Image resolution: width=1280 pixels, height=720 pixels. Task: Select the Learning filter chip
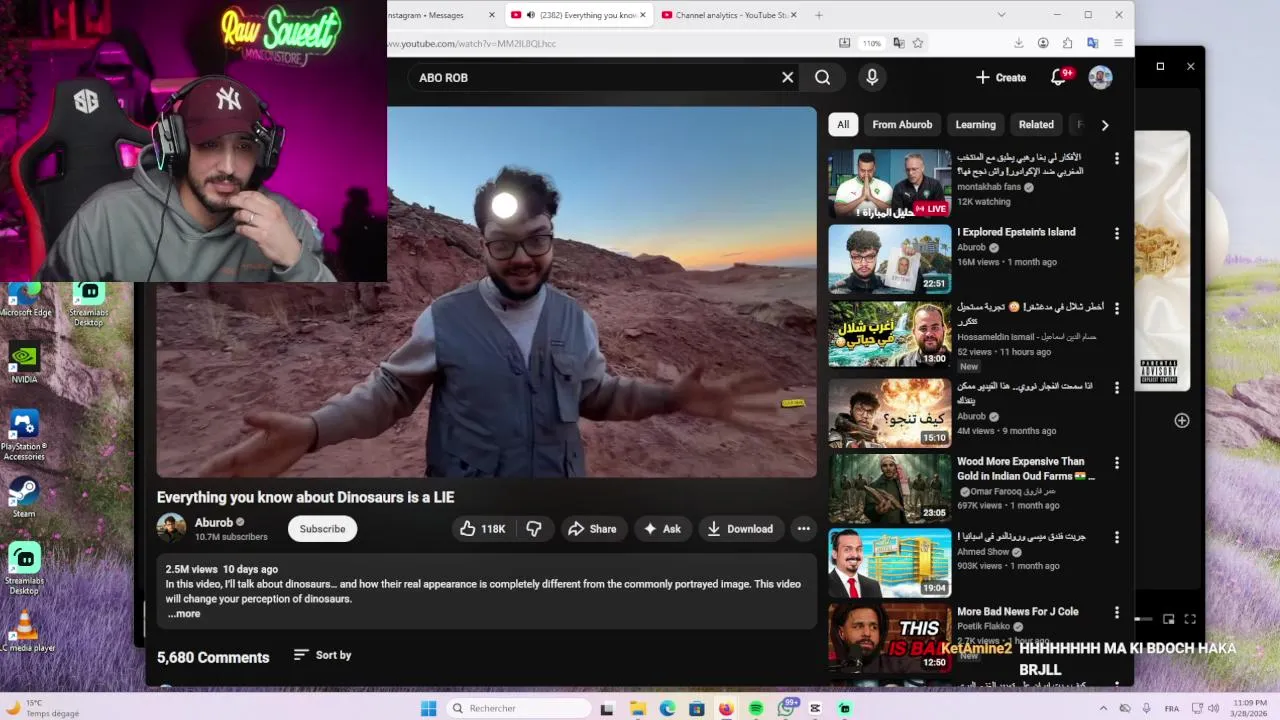975,125
